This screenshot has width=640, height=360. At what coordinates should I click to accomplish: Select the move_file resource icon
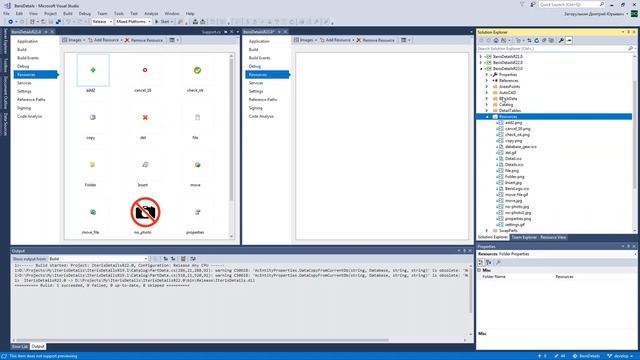click(93, 212)
